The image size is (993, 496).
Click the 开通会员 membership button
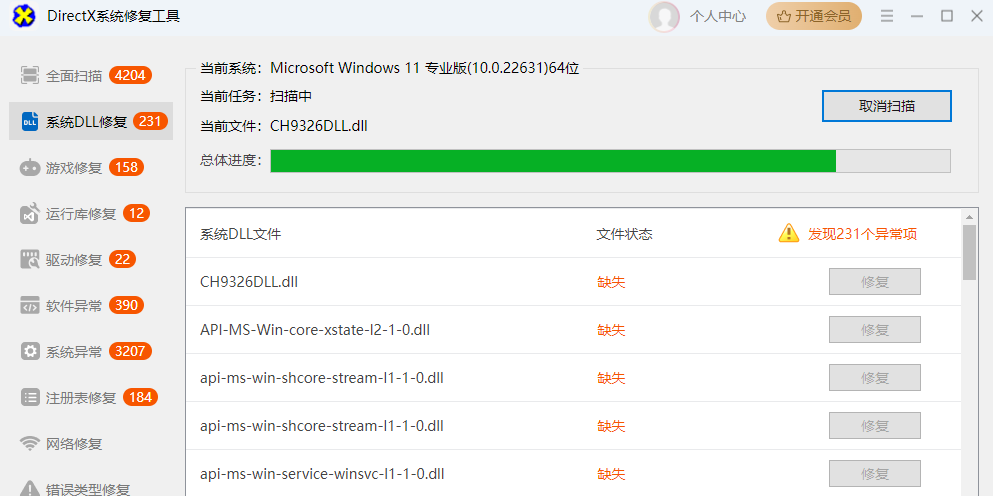(x=813, y=16)
